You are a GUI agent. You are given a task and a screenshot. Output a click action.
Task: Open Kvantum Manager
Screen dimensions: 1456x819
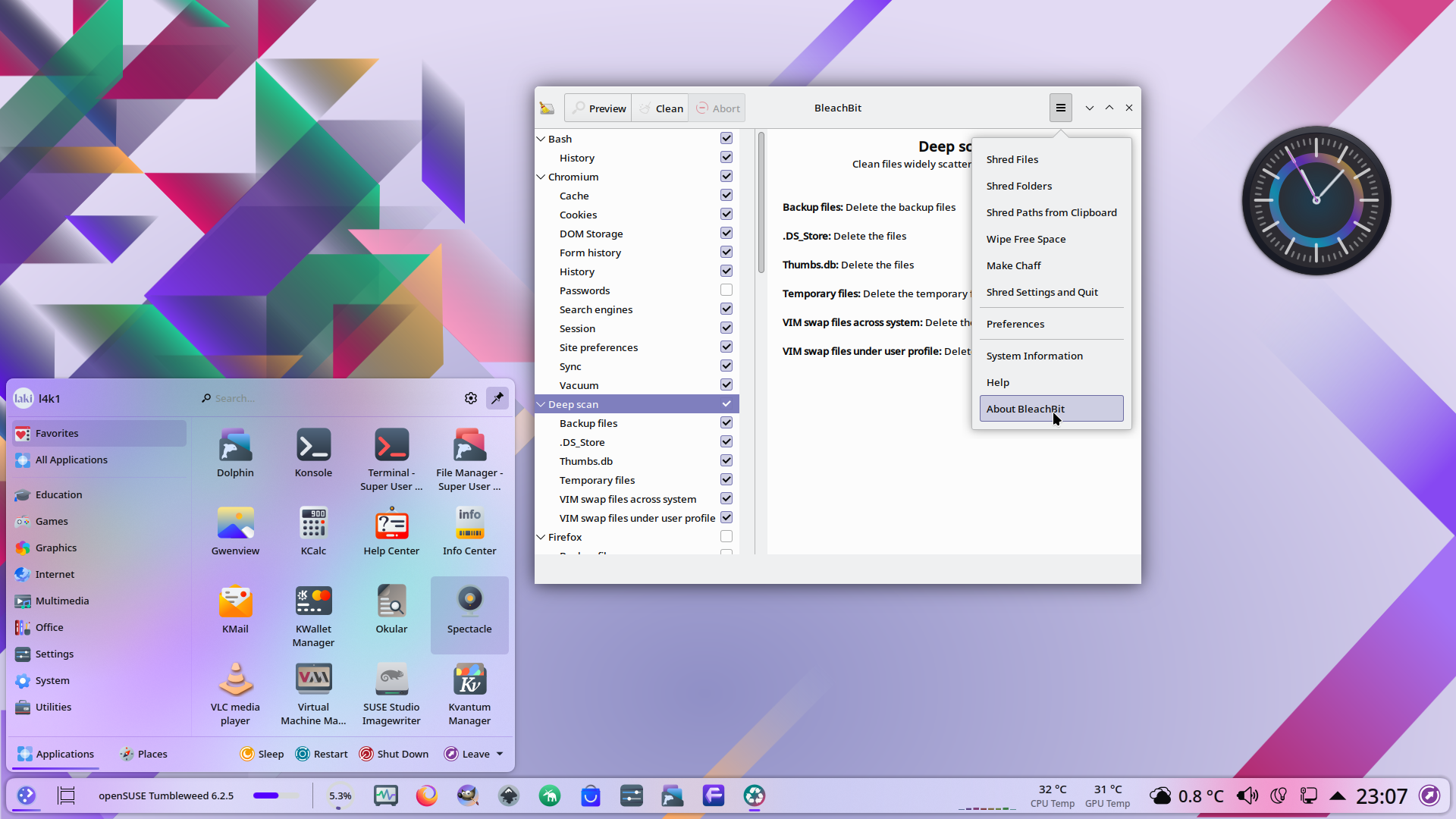(x=469, y=694)
